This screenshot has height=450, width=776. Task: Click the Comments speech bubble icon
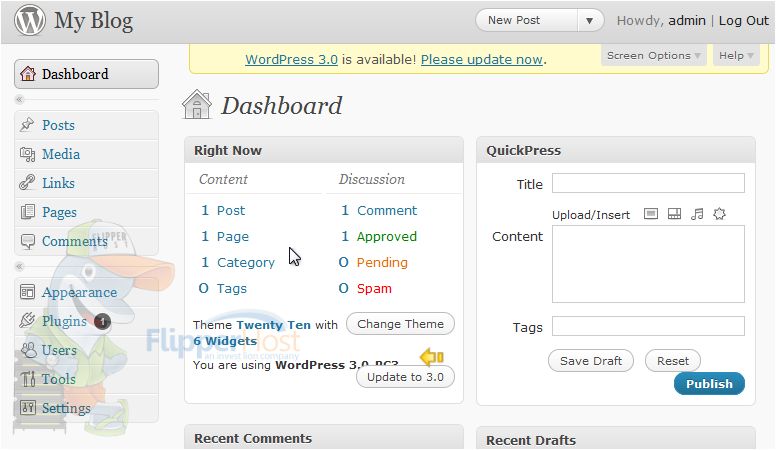coord(28,241)
